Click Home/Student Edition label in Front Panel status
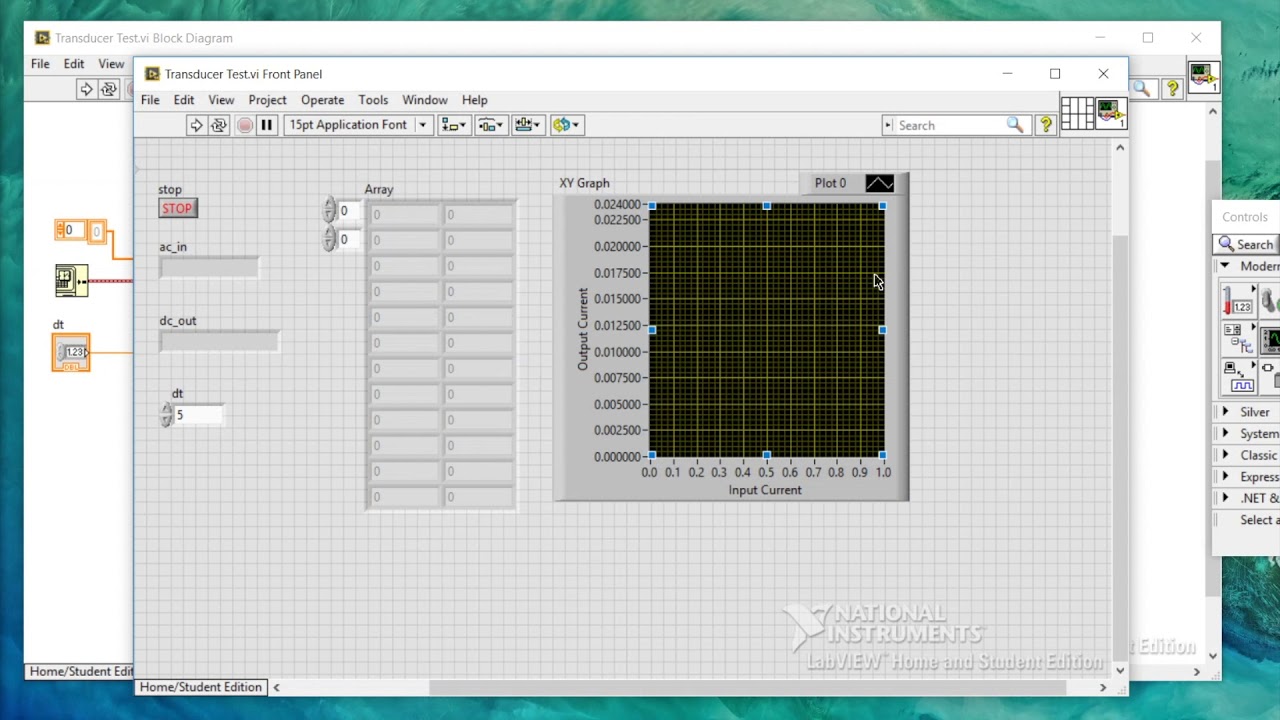Image resolution: width=1280 pixels, height=720 pixels. click(x=201, y=687)
